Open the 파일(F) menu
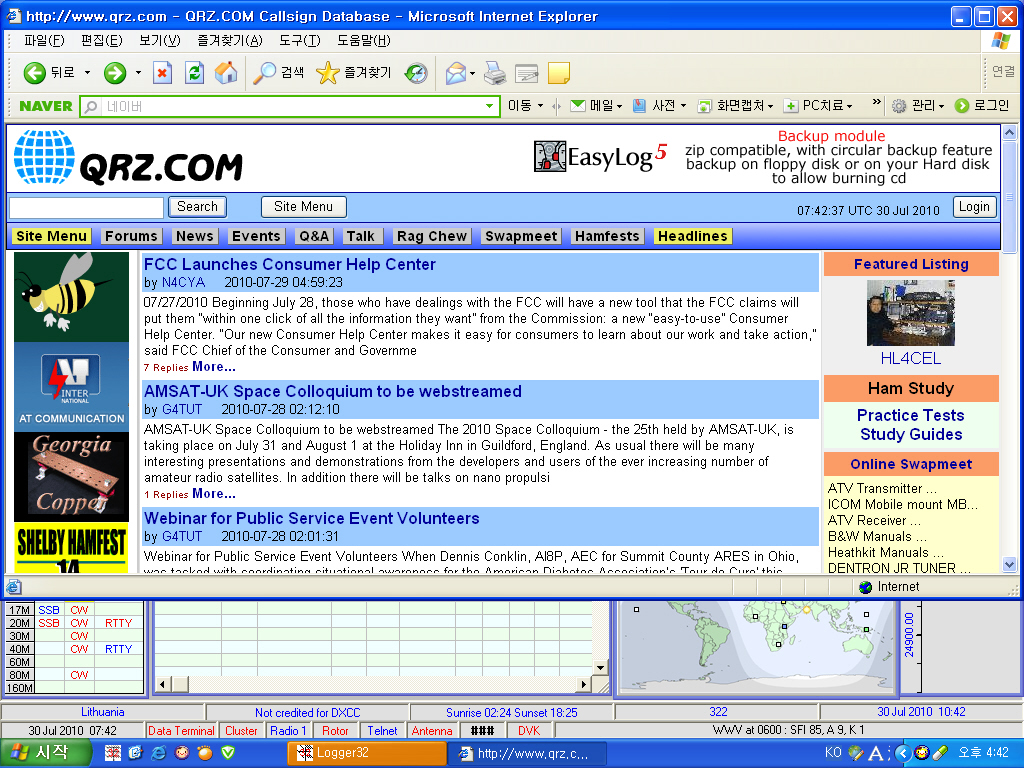 click(44, 40)
